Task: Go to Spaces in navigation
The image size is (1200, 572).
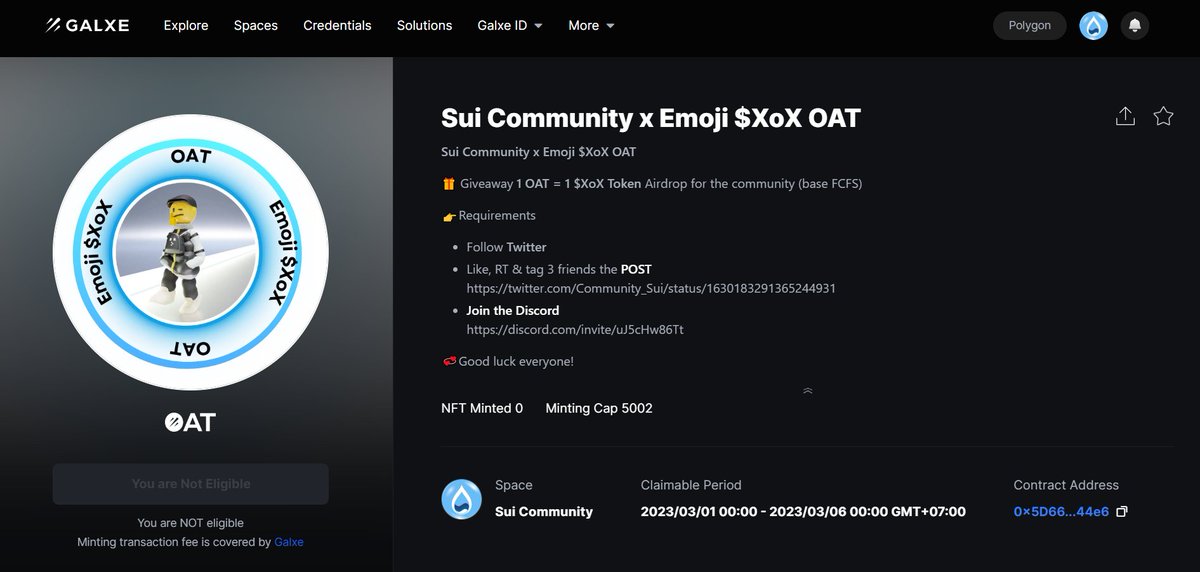Action: click(256, 25)
